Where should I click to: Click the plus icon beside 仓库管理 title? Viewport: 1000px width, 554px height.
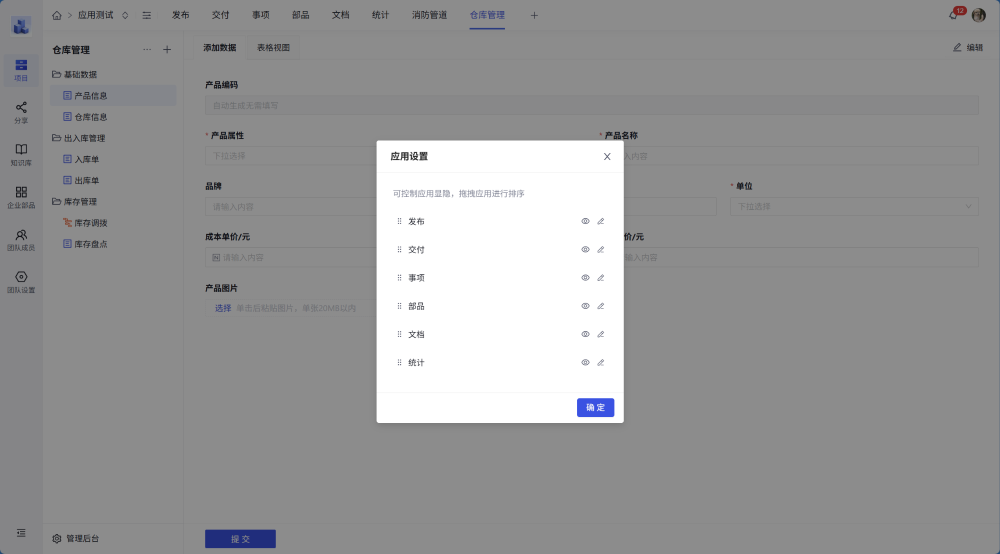click(x=167, y=49)
